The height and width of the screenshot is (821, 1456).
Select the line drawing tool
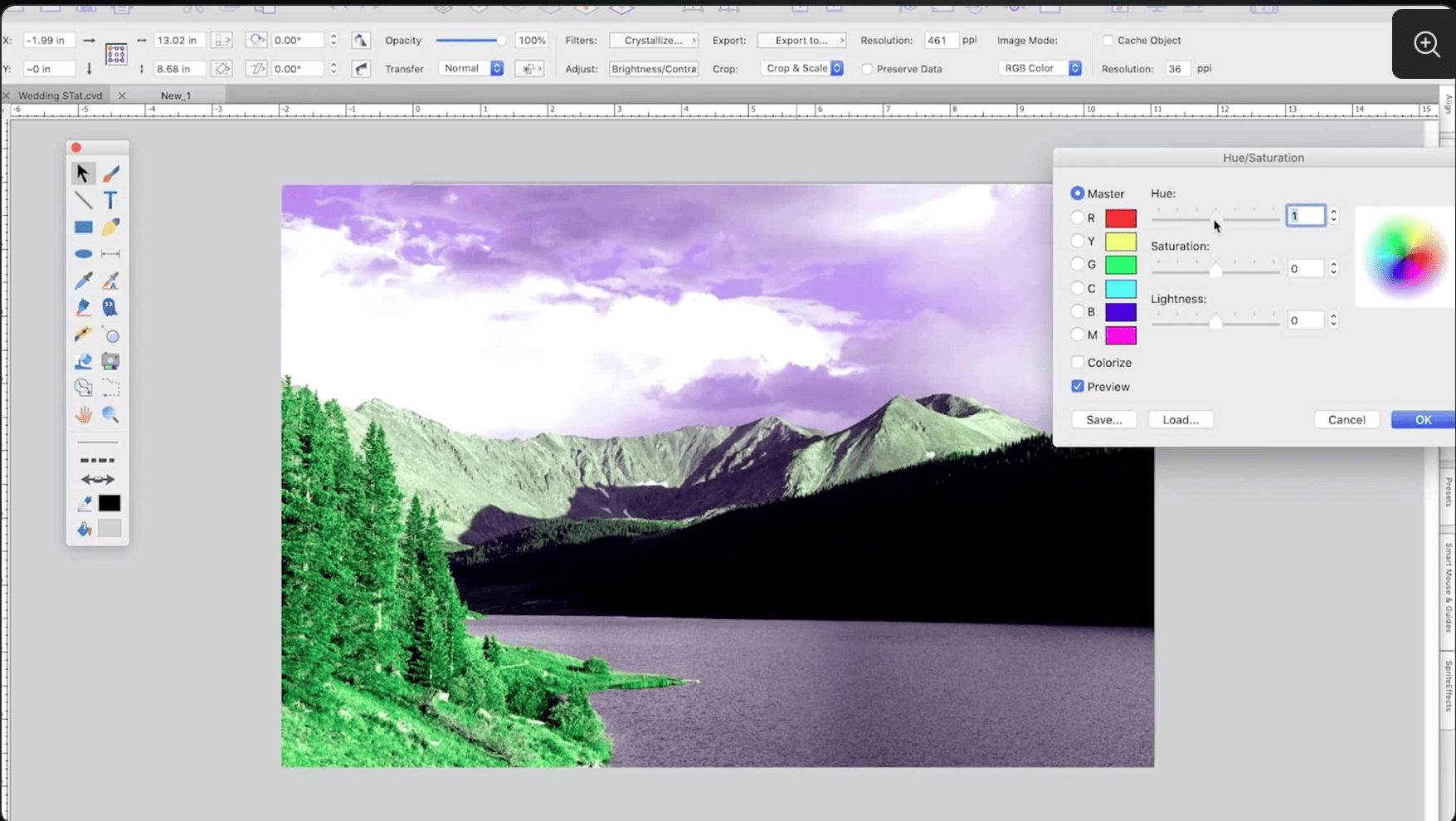[83, 200]
